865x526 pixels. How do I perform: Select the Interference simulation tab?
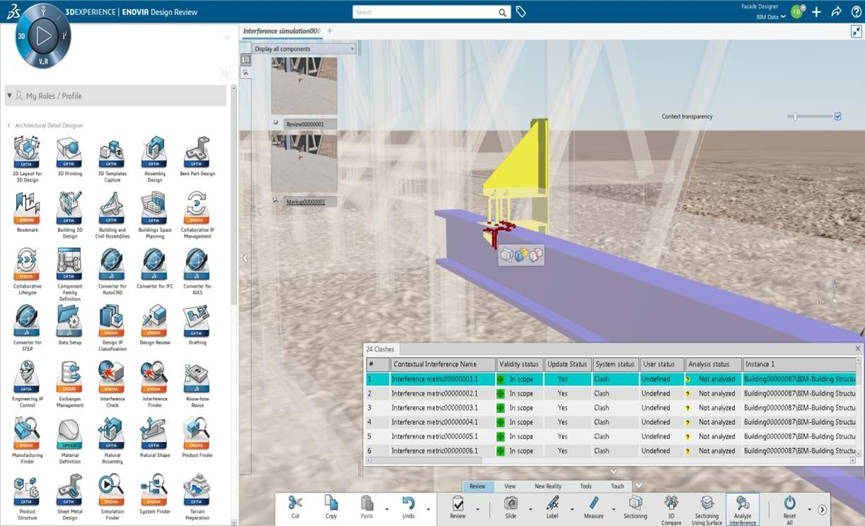click(281, 31)
